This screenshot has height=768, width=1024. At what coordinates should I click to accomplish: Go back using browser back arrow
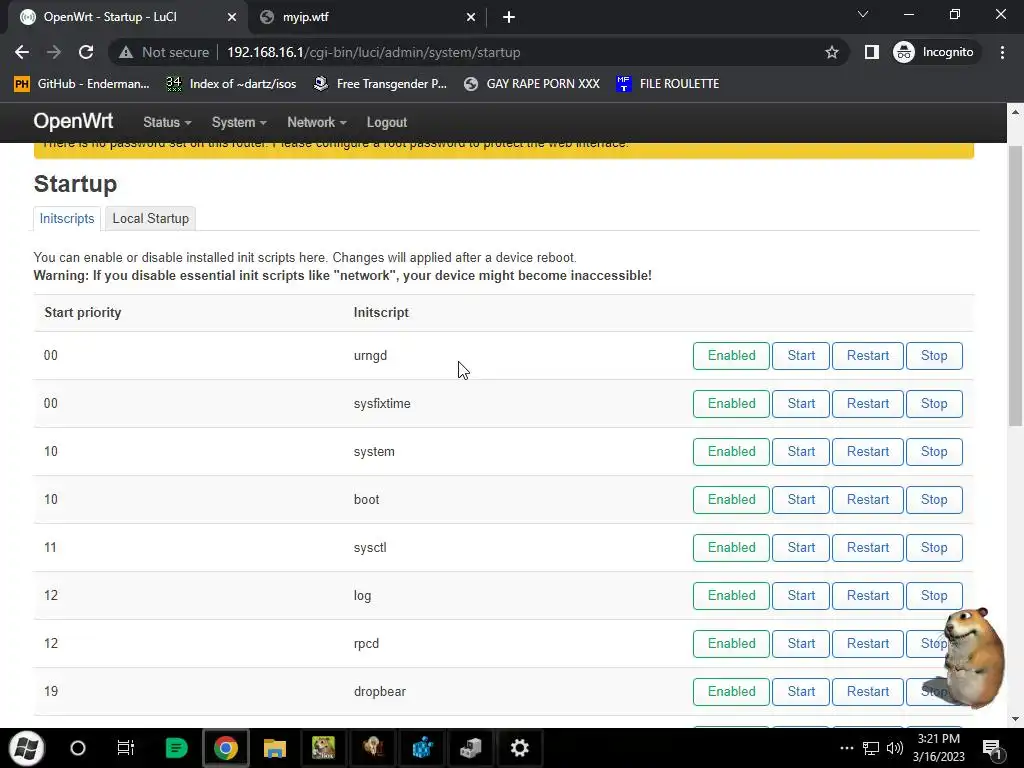(22, 52)
